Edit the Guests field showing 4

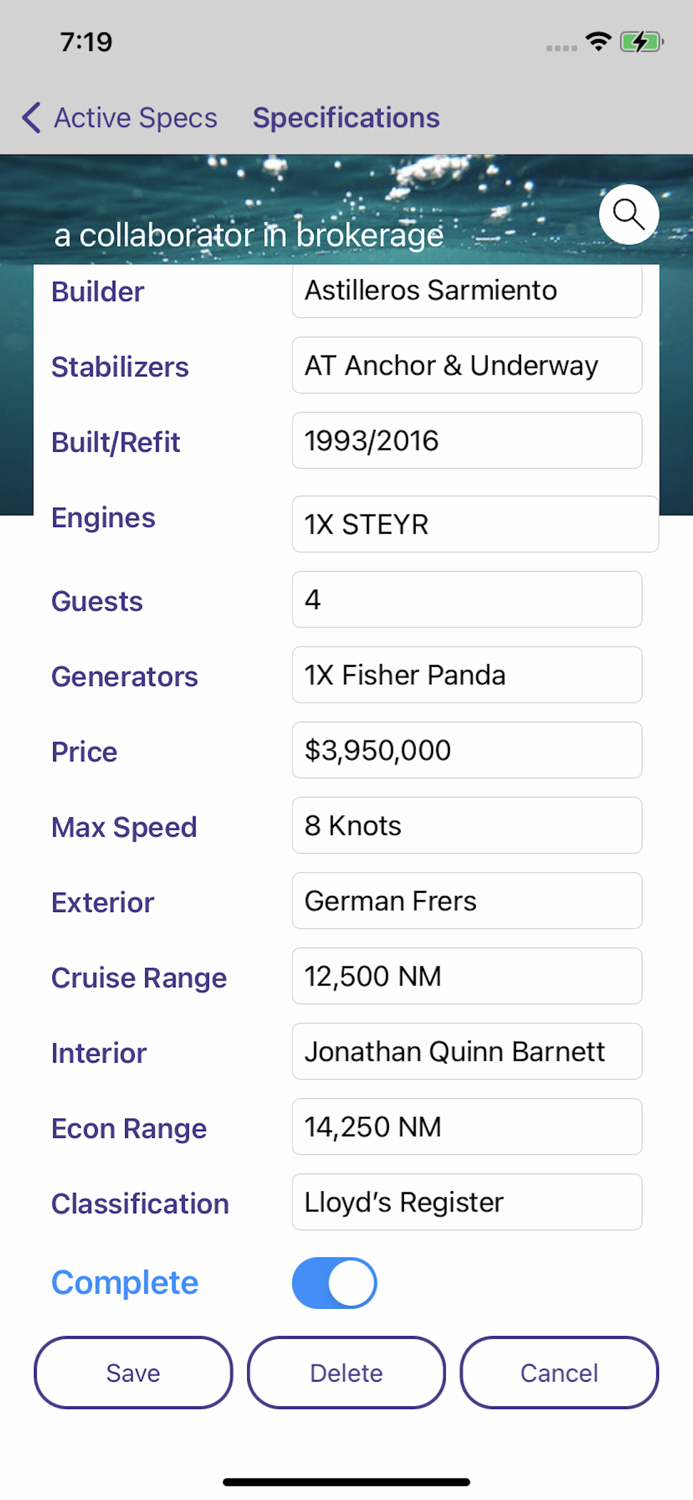tap(466, 599)
